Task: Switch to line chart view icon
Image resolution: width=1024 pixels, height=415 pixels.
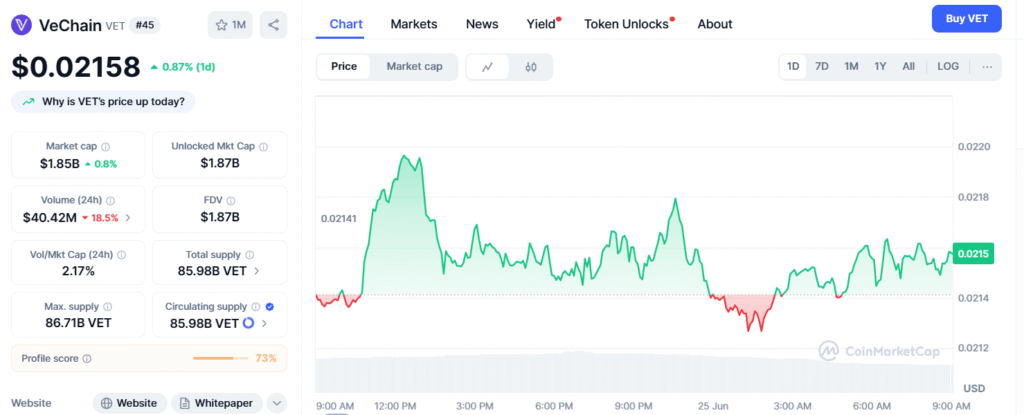Action: (487, 67)
